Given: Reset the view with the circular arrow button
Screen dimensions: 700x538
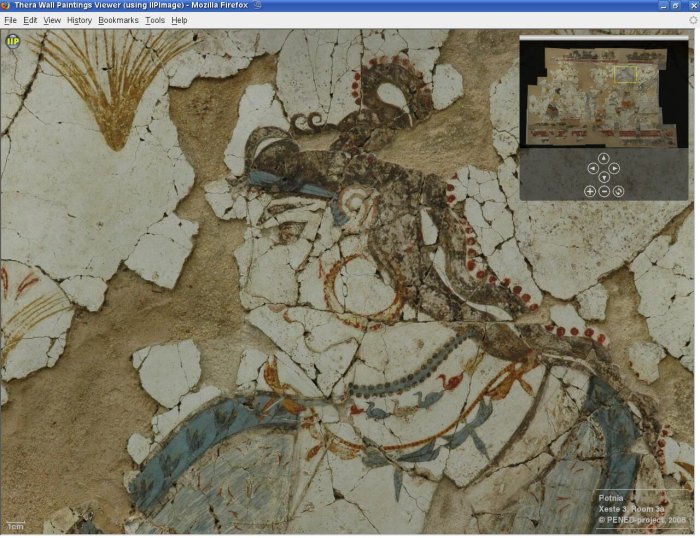Looking at the screenshot, I should [618, 192].
